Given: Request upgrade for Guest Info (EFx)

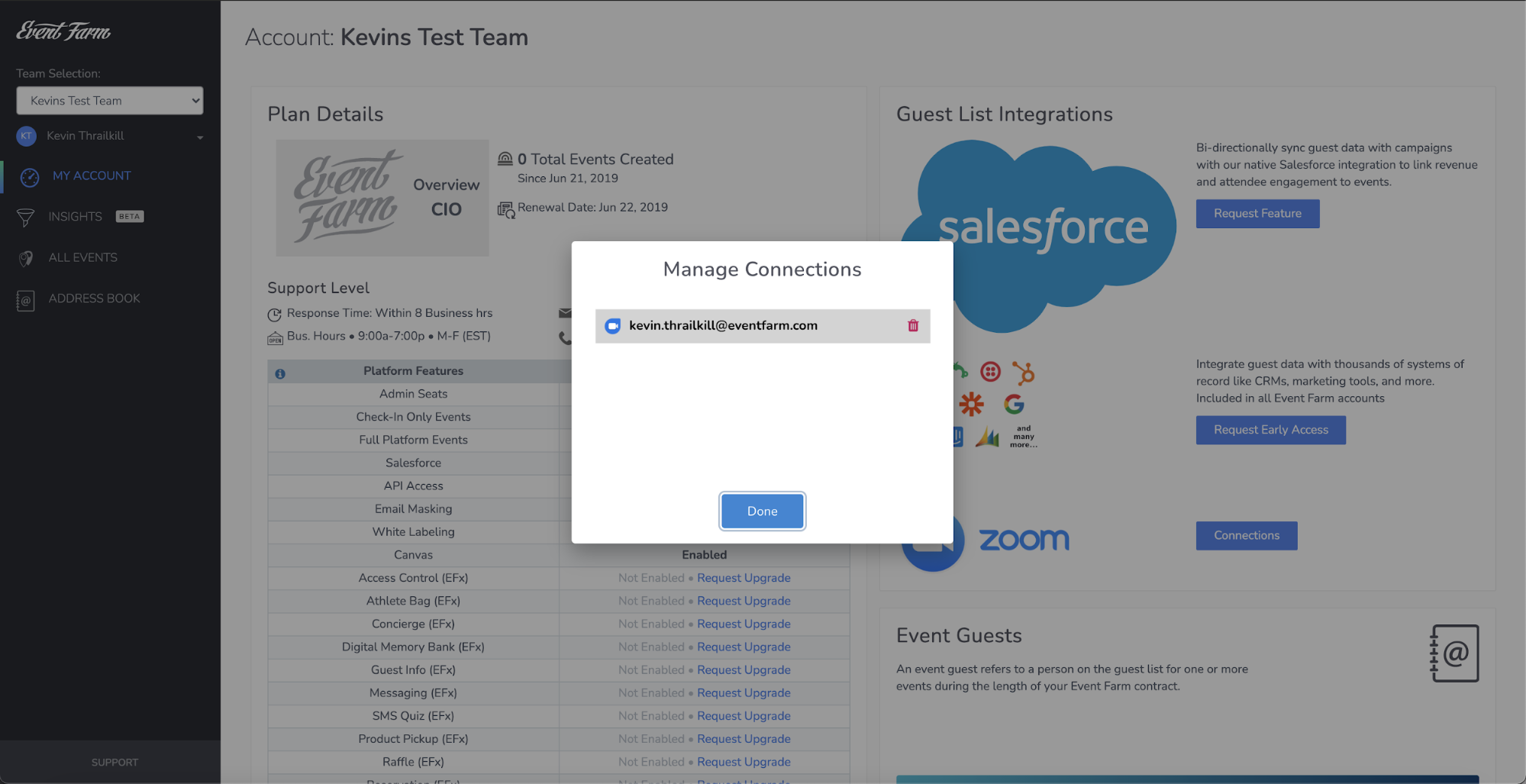Looking at the screenshot, I should tap(744, 669).
